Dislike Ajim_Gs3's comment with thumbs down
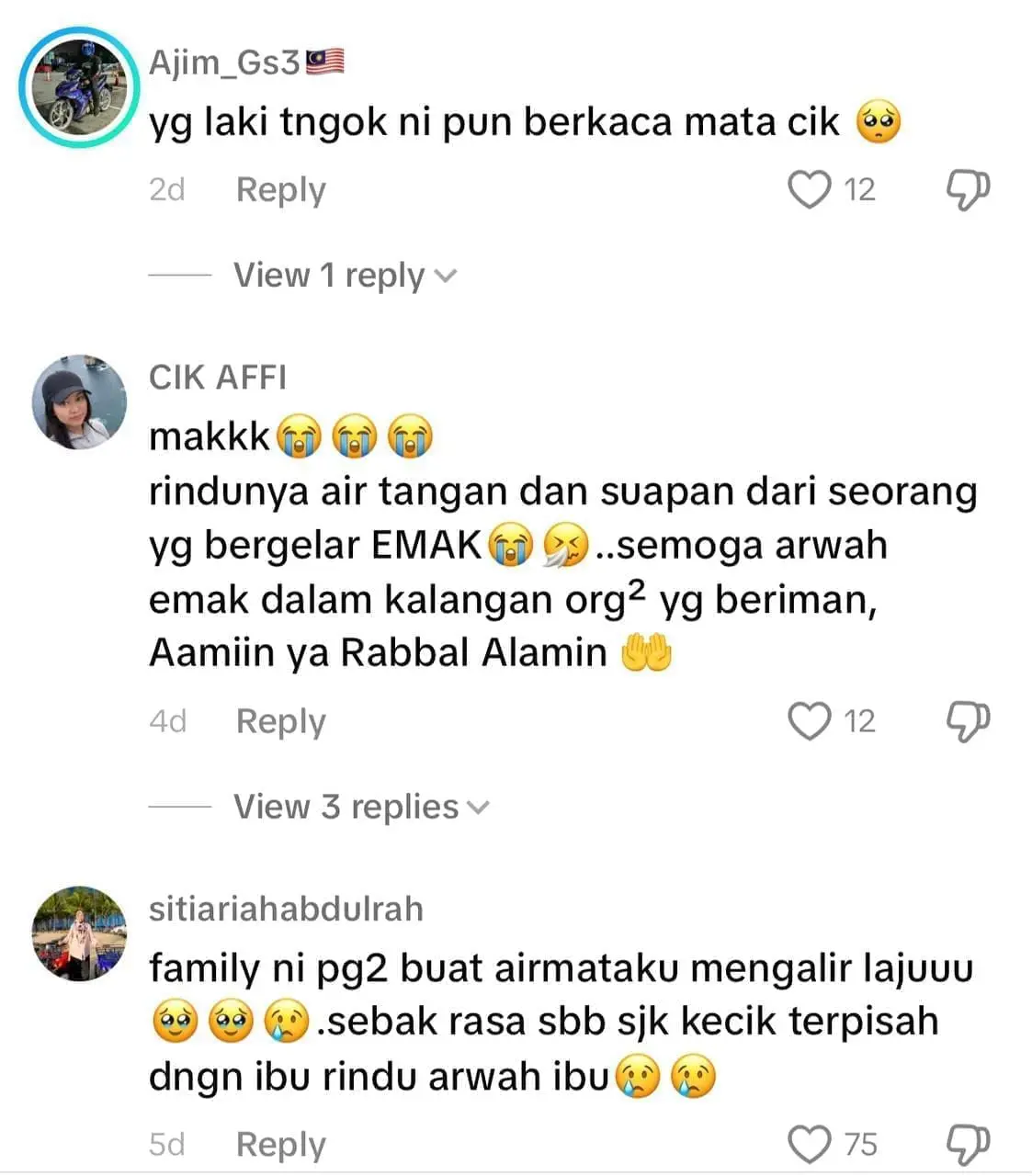The width and height of the screenshot is (1032, 1176). [x=969, y=190]
